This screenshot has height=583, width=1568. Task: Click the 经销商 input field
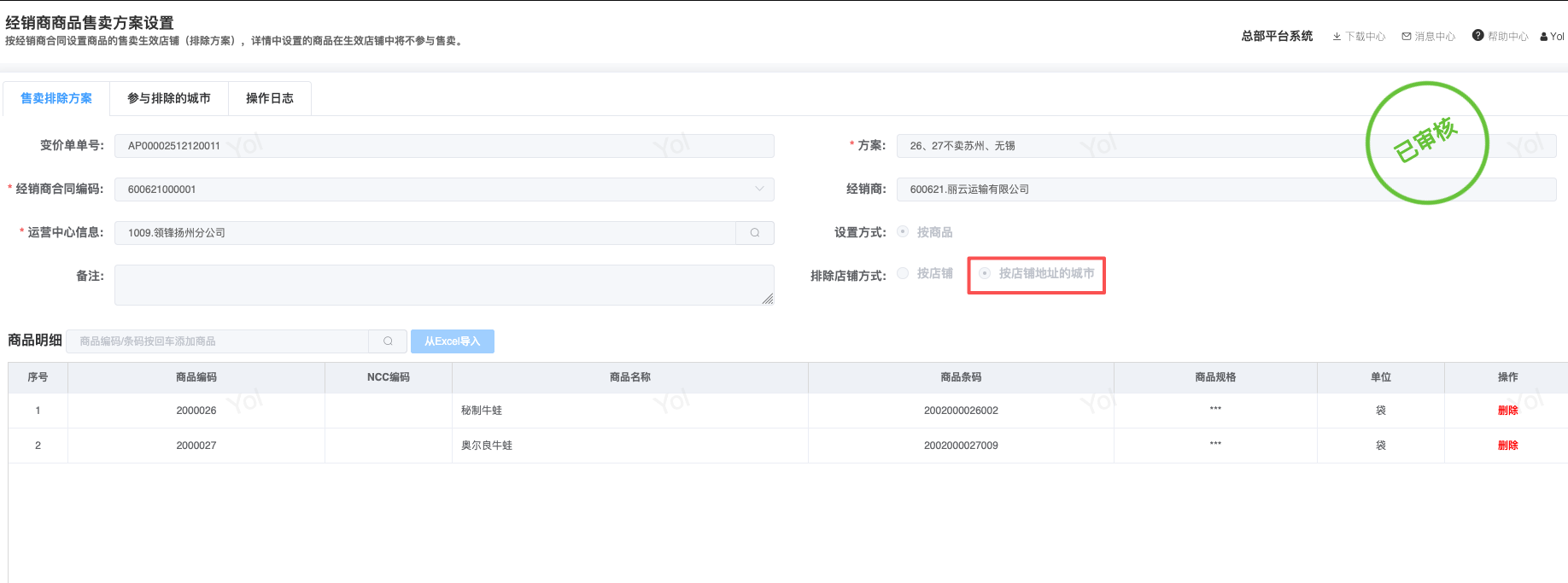pos(1226,189)
